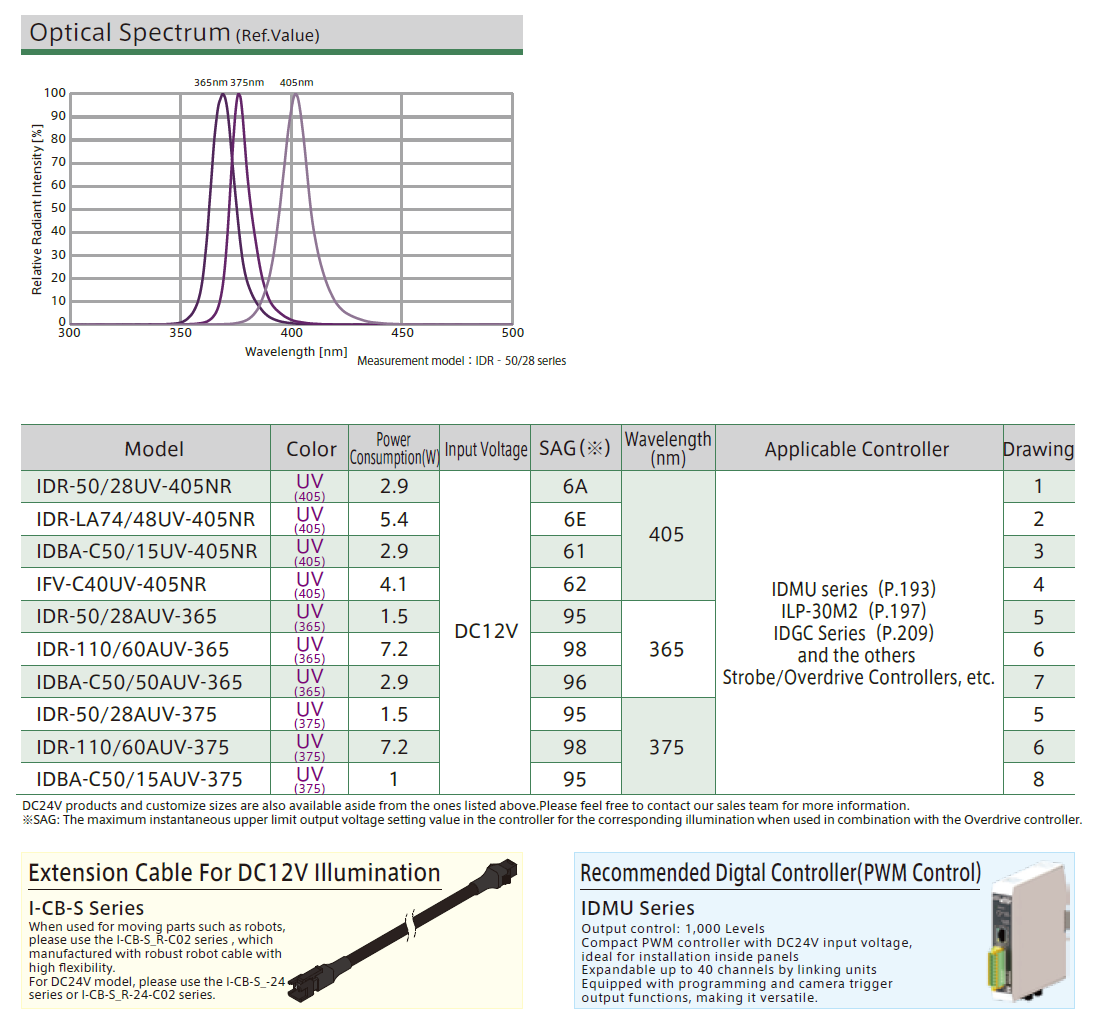Open the IDGC Series (P.209) reference
The image size is (1095, 1023).
tap(854, 633)
